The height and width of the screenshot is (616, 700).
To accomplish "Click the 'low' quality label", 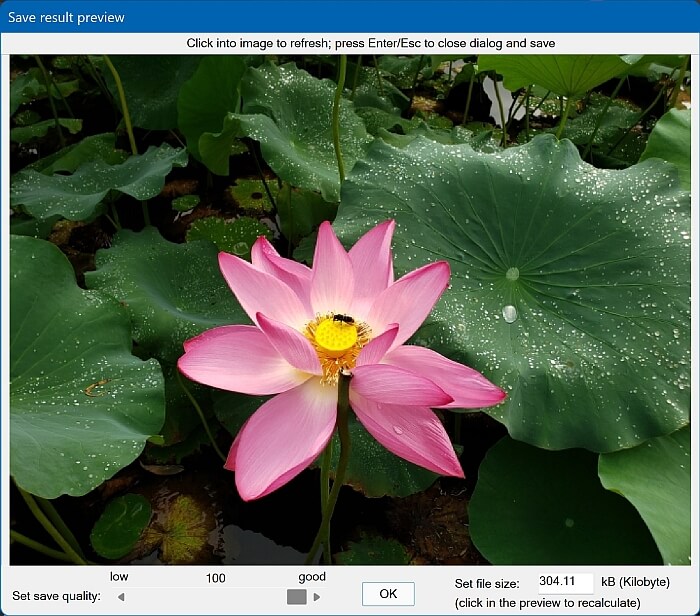I will [x=119, y=577].
